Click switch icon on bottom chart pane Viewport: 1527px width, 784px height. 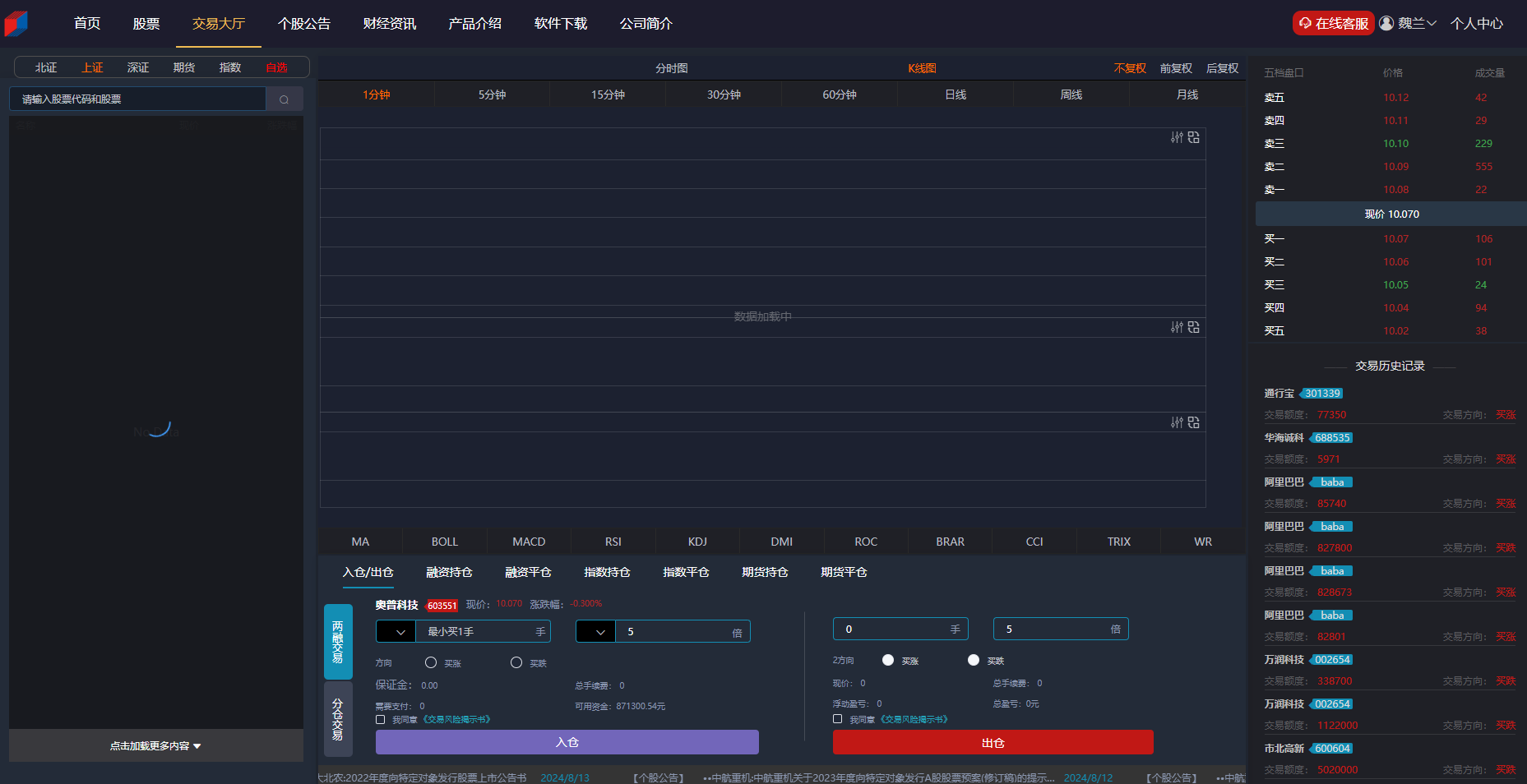[1194, 422]
